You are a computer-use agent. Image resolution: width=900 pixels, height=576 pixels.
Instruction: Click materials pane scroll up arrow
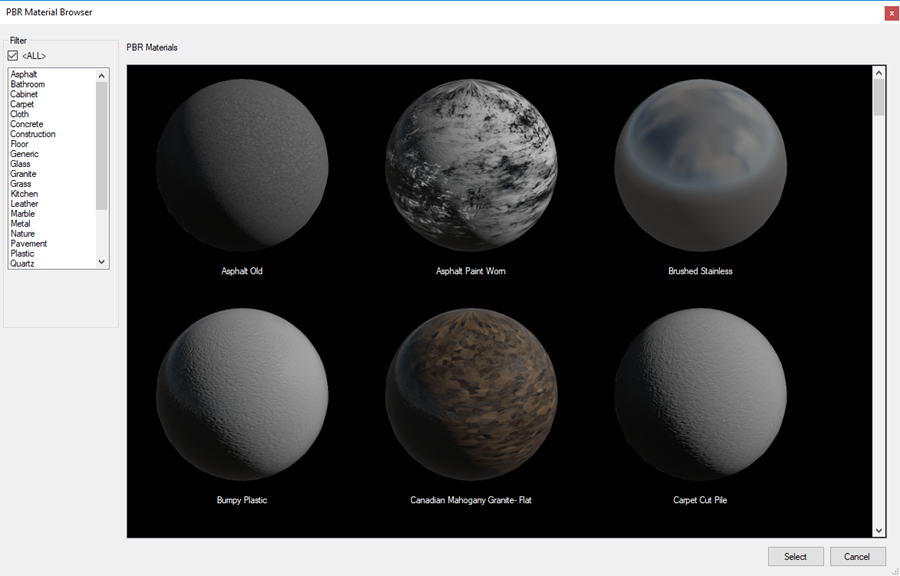point(879,72)
